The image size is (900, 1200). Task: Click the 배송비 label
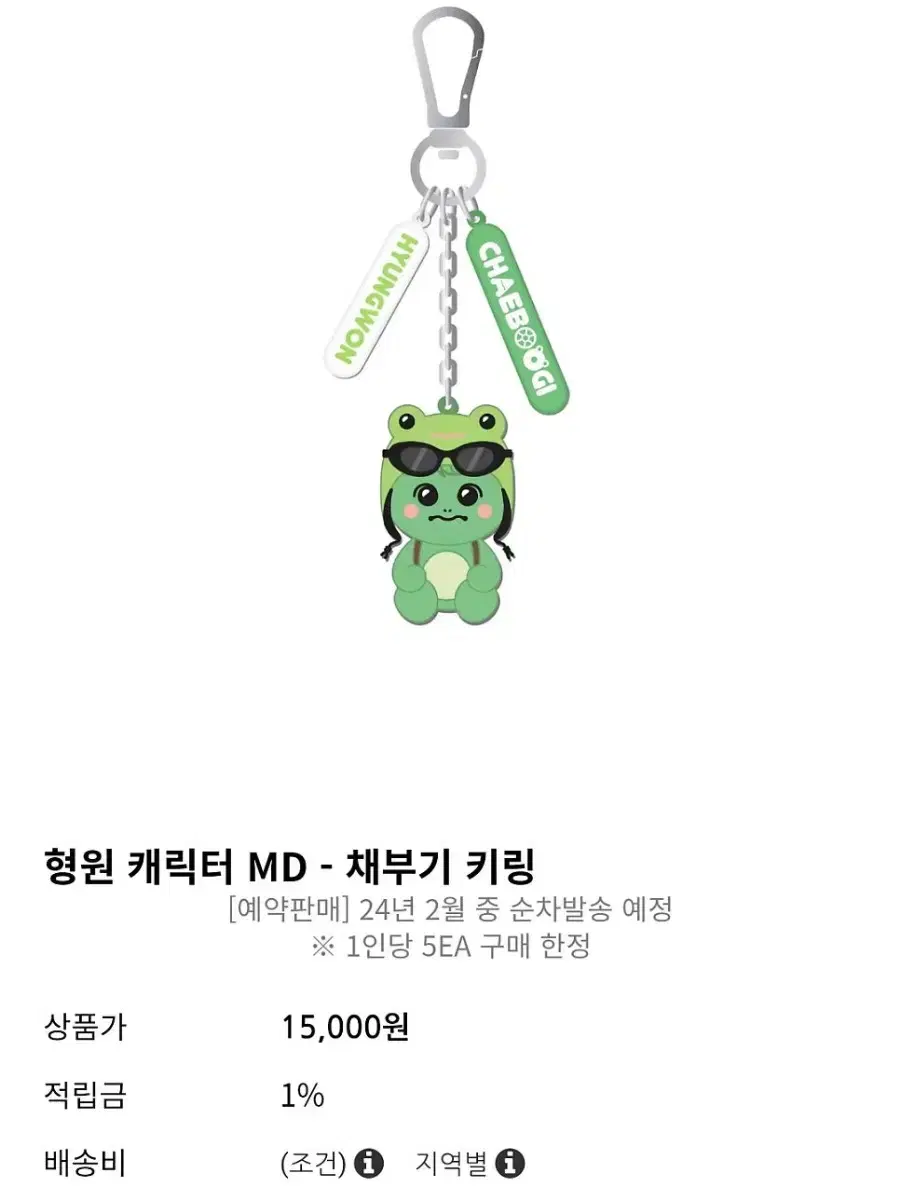85,1163
